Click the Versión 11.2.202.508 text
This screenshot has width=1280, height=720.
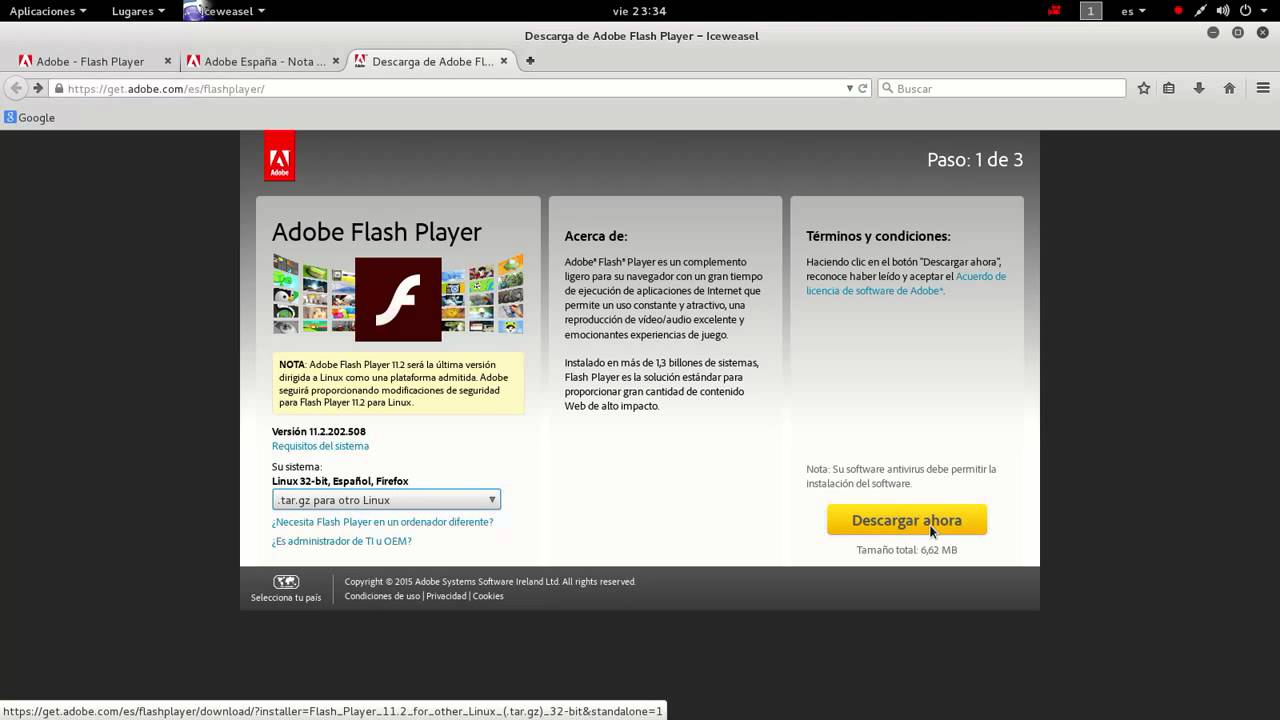click(x=319, y=431)
